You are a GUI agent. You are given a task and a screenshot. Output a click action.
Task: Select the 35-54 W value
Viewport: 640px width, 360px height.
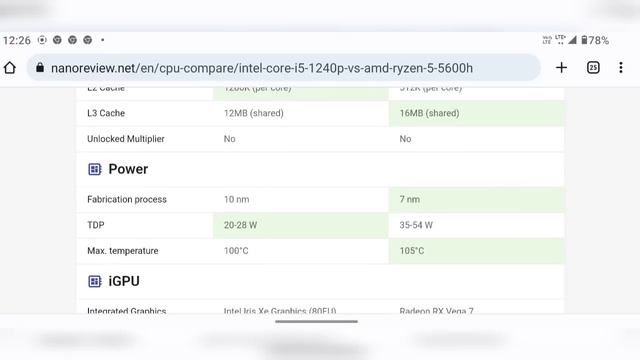tap(416, 225)
